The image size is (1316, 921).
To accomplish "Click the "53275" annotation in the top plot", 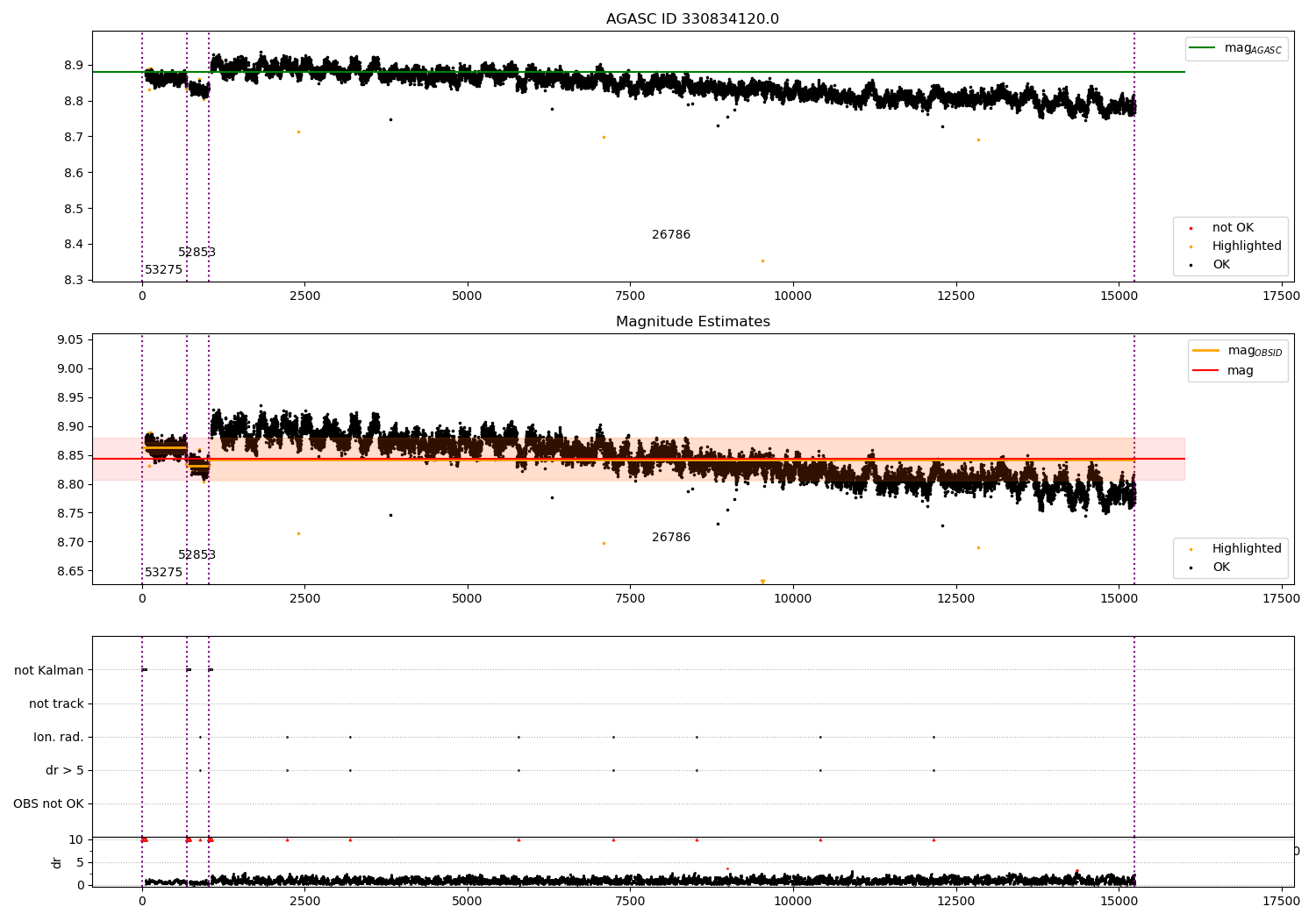I will coord(164,270).
